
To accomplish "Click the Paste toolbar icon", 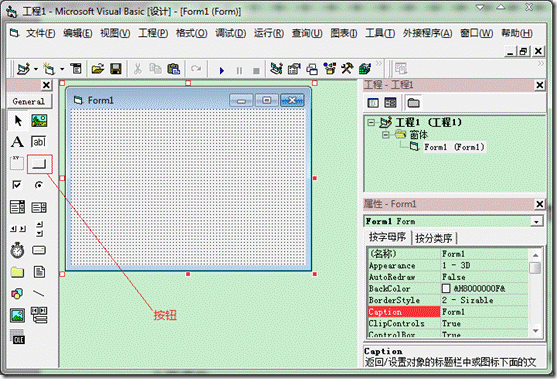I will click(x=173, y=69).
